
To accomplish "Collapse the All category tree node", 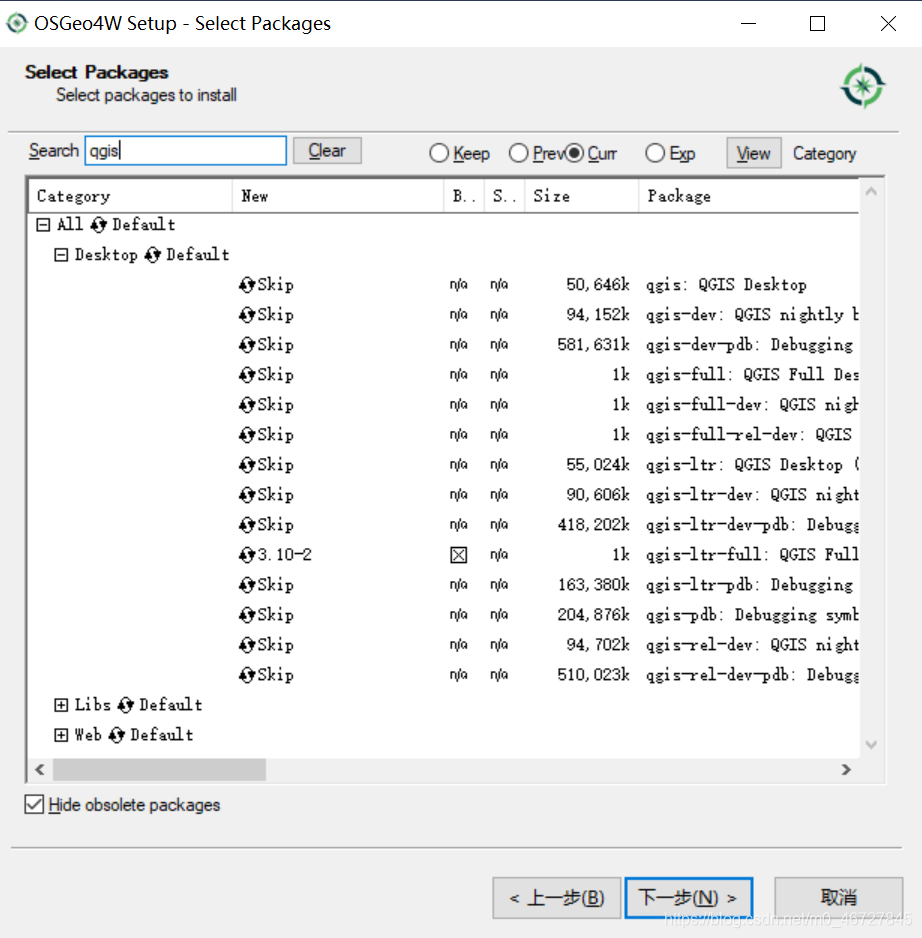I will pos(43,225).
